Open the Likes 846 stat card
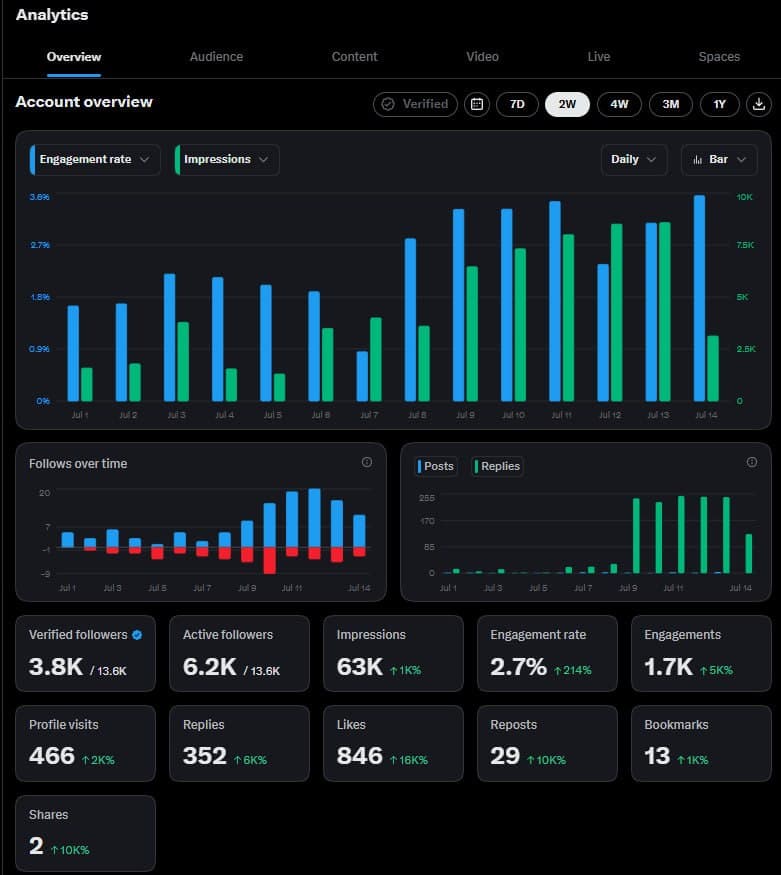This screenshot has height=875, width=781. (x=393, y=743)
